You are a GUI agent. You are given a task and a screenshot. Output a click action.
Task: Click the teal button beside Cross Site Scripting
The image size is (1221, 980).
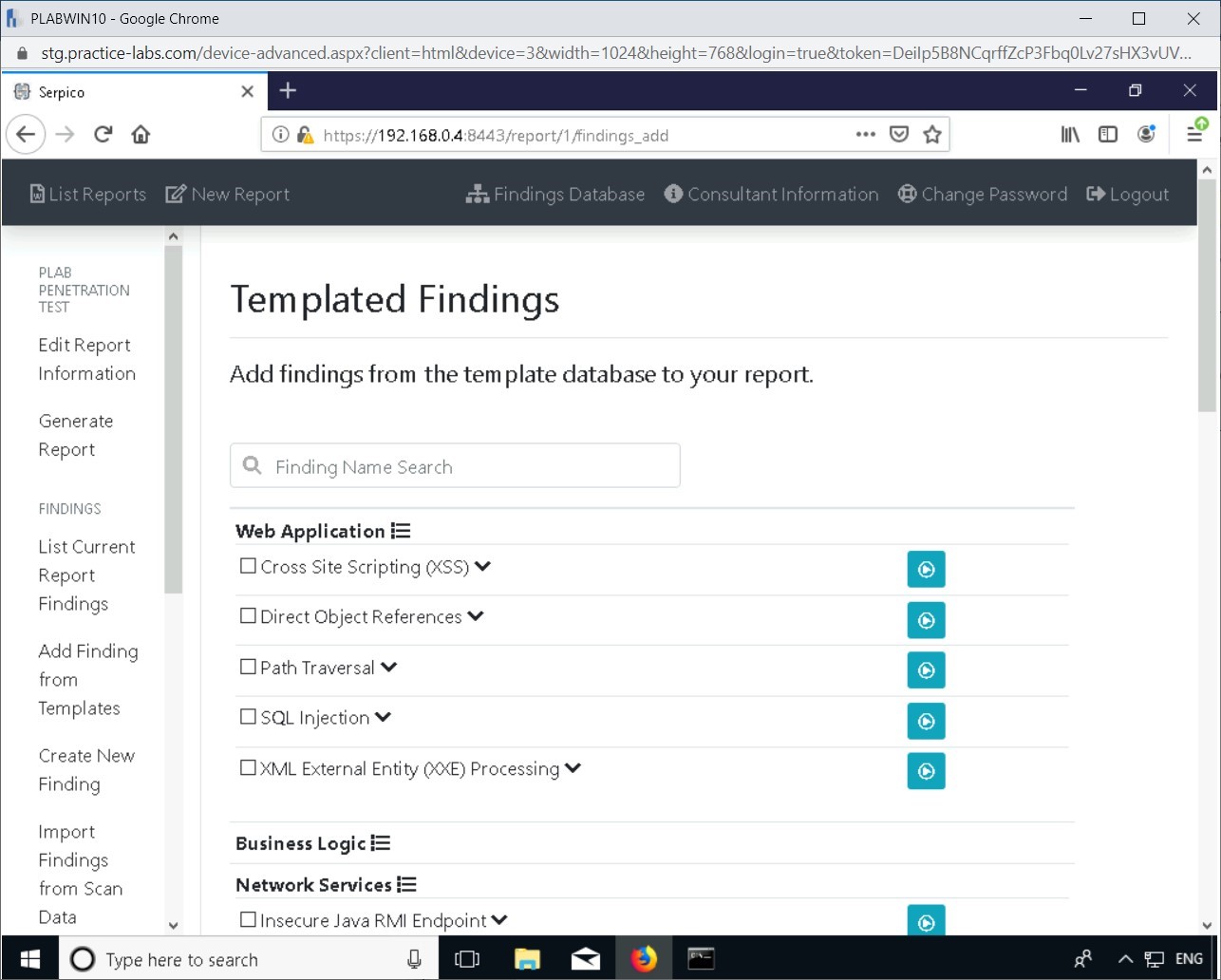point(926,570)
